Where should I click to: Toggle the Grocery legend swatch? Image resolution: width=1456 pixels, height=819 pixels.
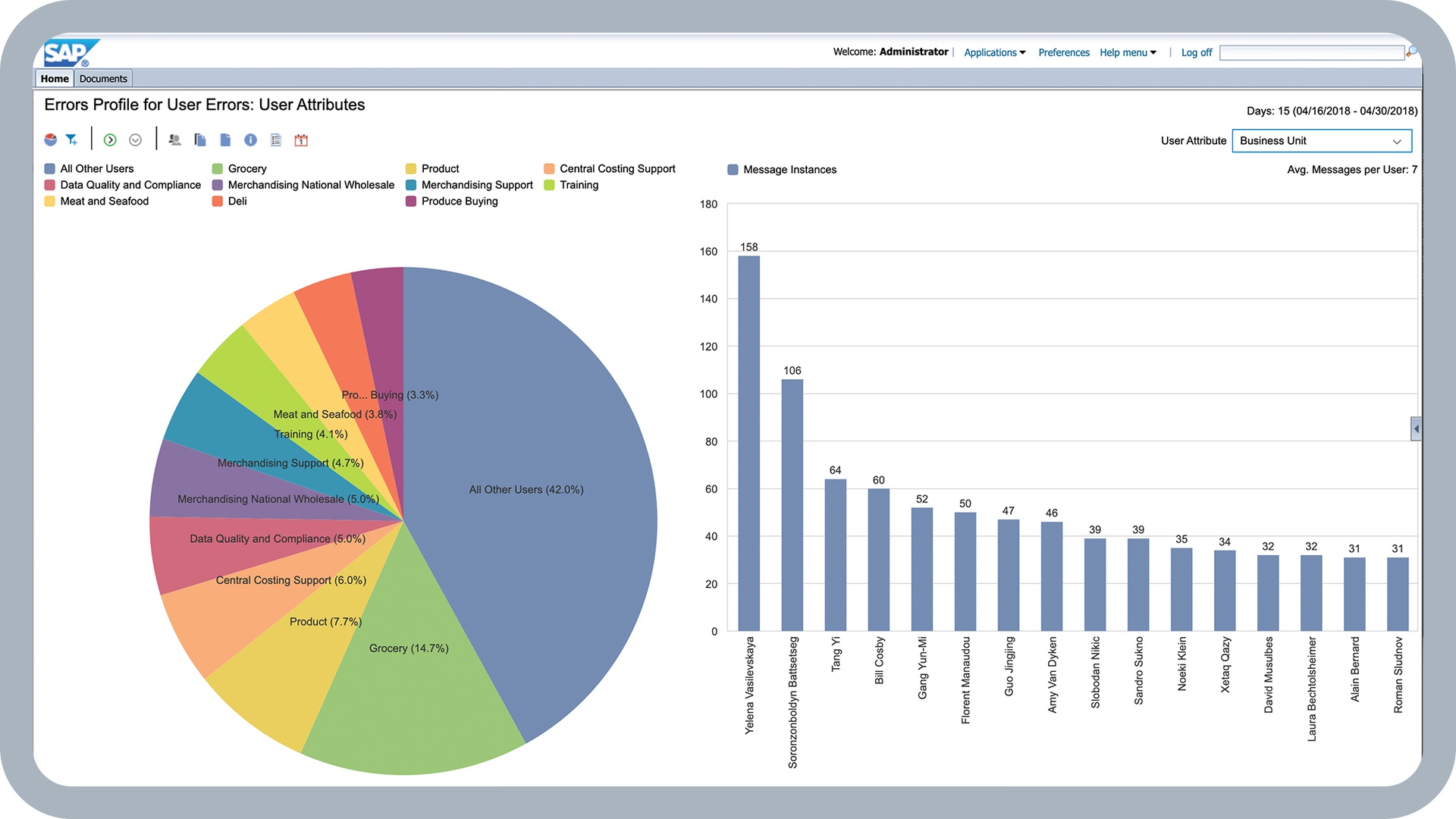click(218, 168)
